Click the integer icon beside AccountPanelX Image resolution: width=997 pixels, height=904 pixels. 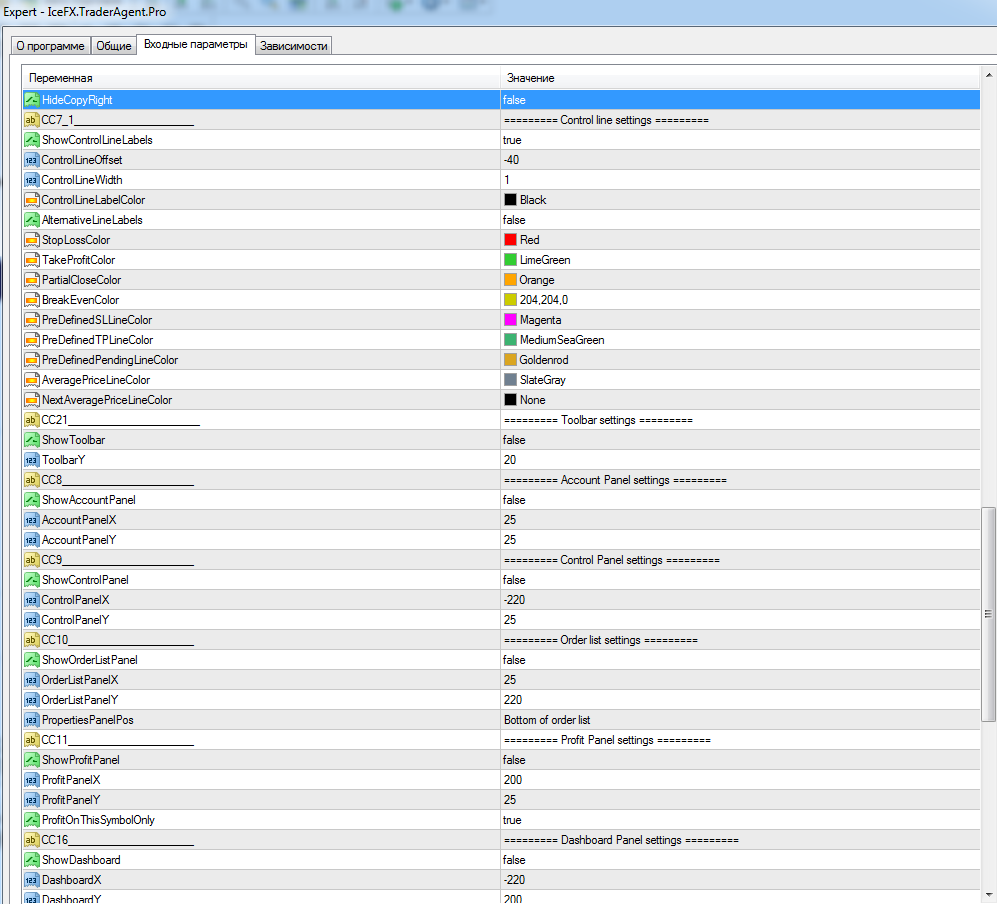click(31, 520)
